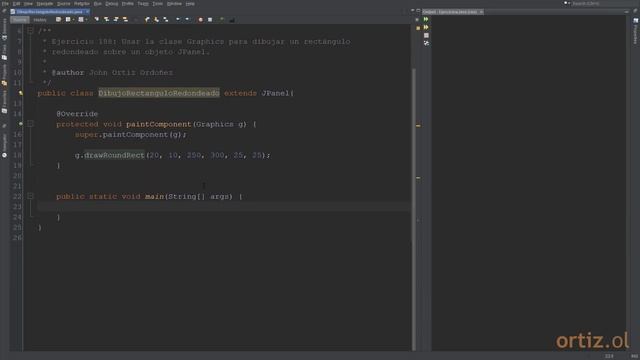Click the shift line right icon
Viewport: 640px width, 360px height.
(187, 19)
